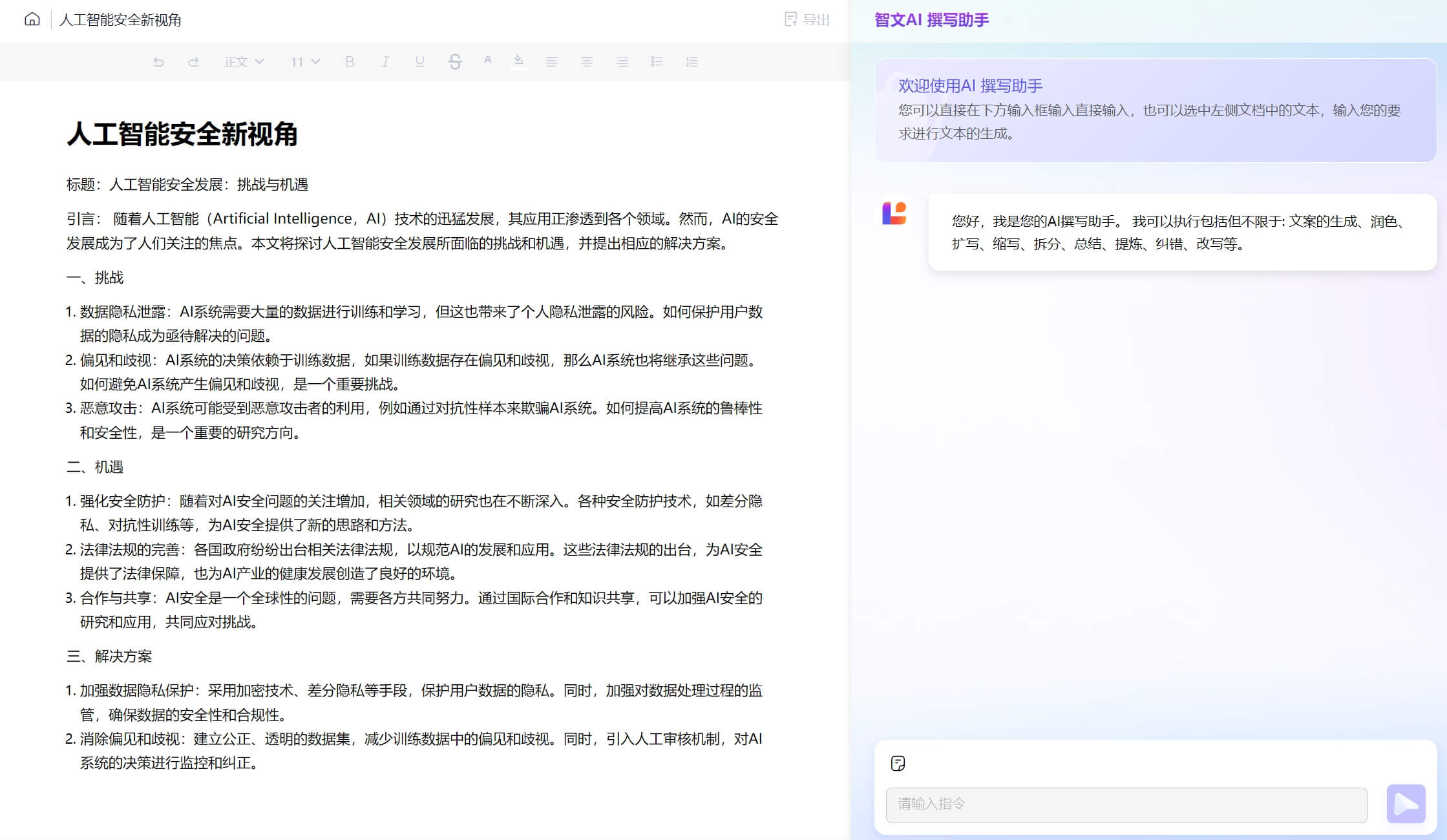Image resolution: width=1447 pixels, height=840 pixels.
Task: Open the 正文 paragraph style dropdown
Action: (244, 62)
